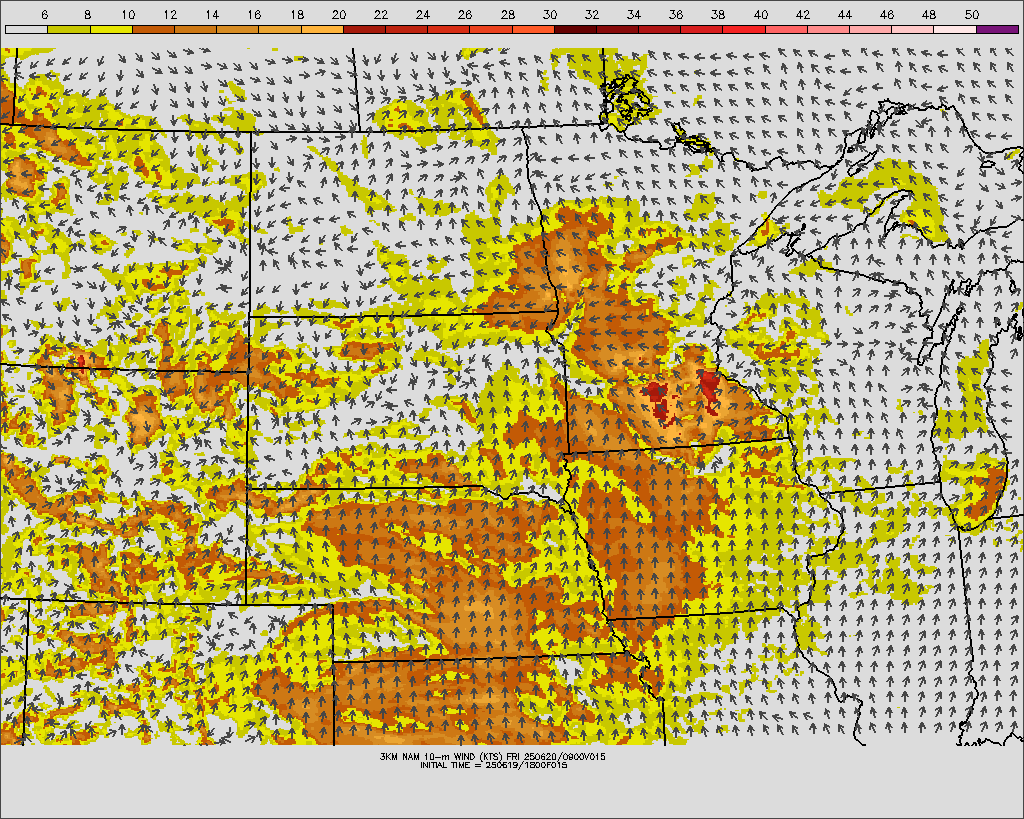This screenshot has height=819, width=1024.
Task: Click the 46–48 knot pale pink swatch
Action: 913,29
